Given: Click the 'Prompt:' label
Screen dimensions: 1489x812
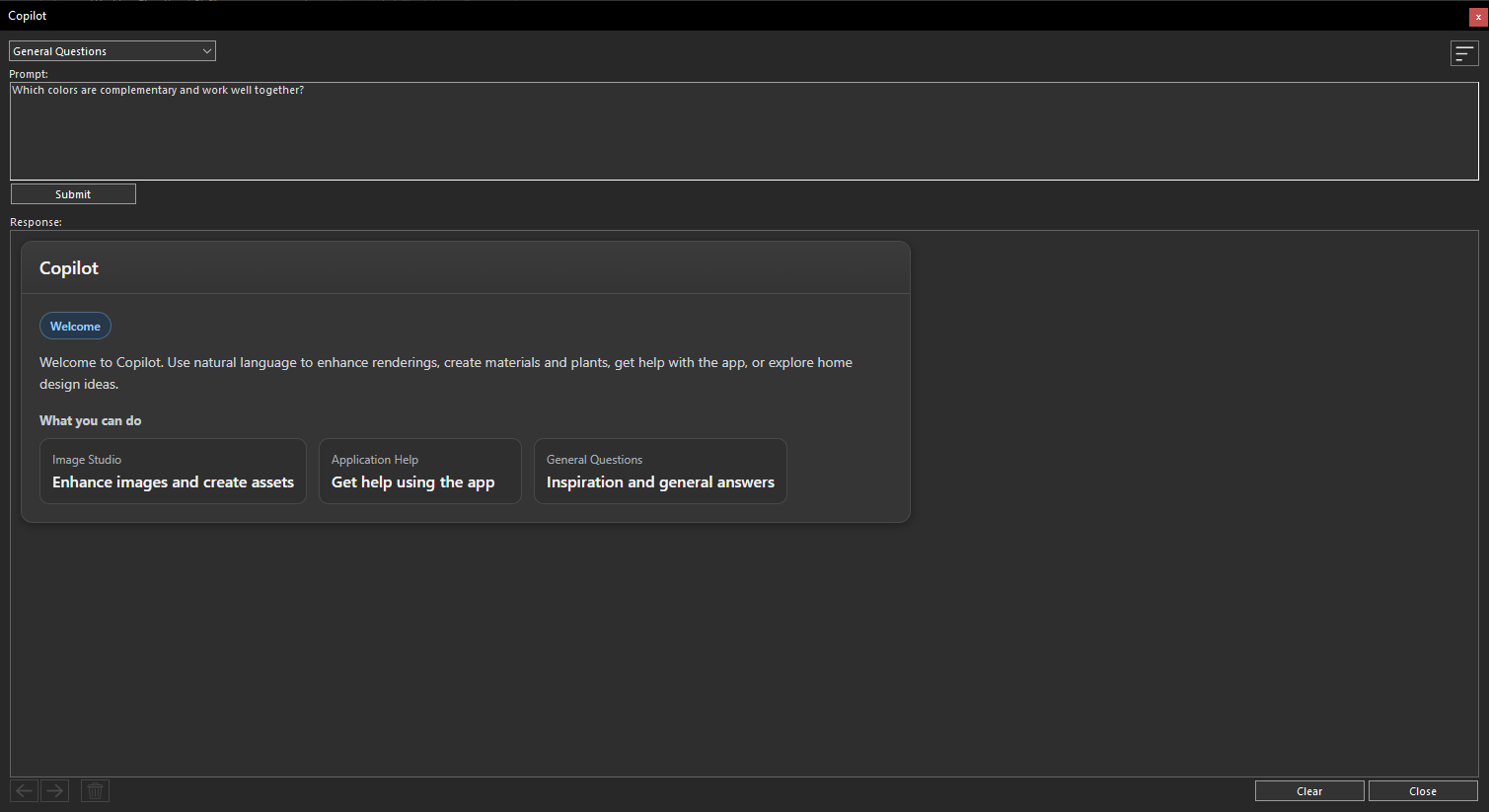Looking at the screenshot, I should (29, 74).
